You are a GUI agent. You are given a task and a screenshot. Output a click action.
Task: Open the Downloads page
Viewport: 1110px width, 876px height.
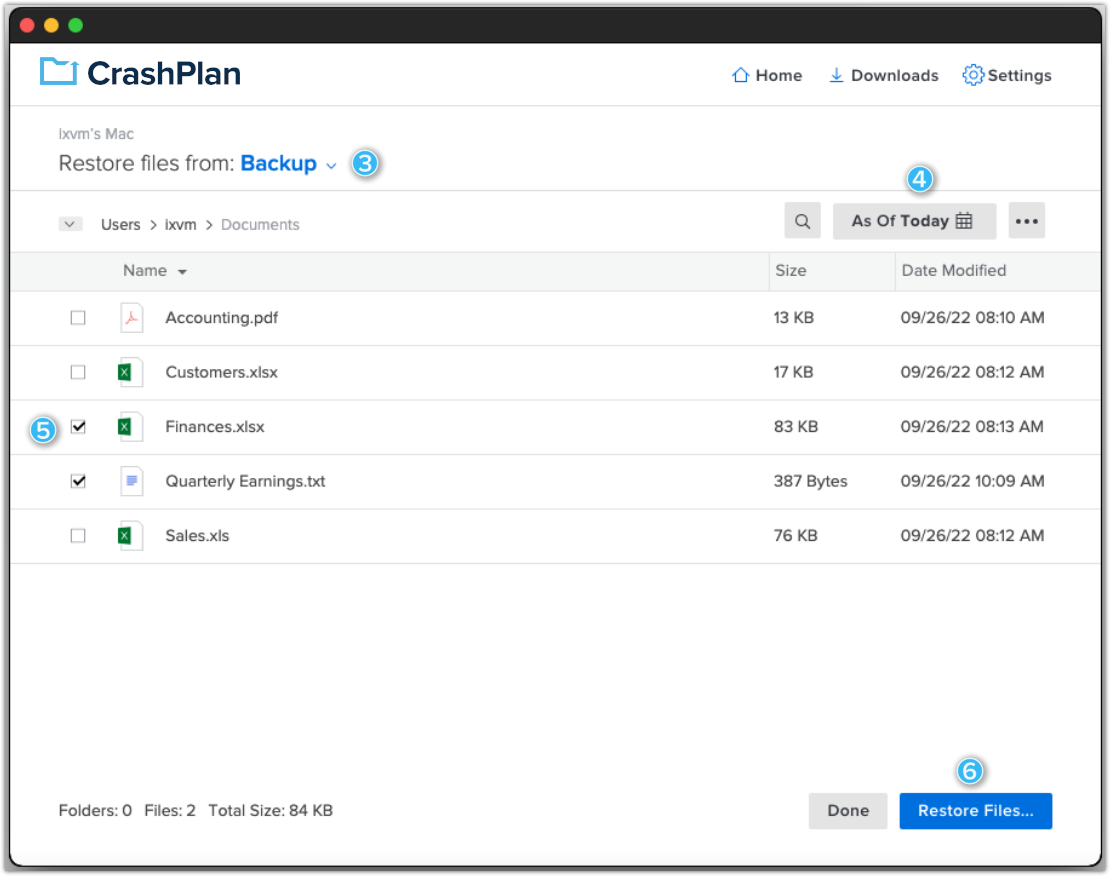(x=883, y=75)
